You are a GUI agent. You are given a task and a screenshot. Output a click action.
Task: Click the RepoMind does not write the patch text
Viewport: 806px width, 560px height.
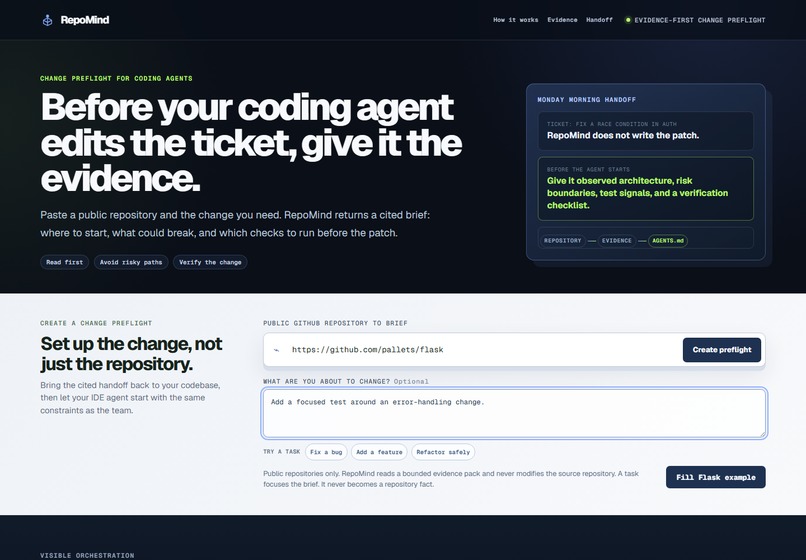[x=622, y=136]
